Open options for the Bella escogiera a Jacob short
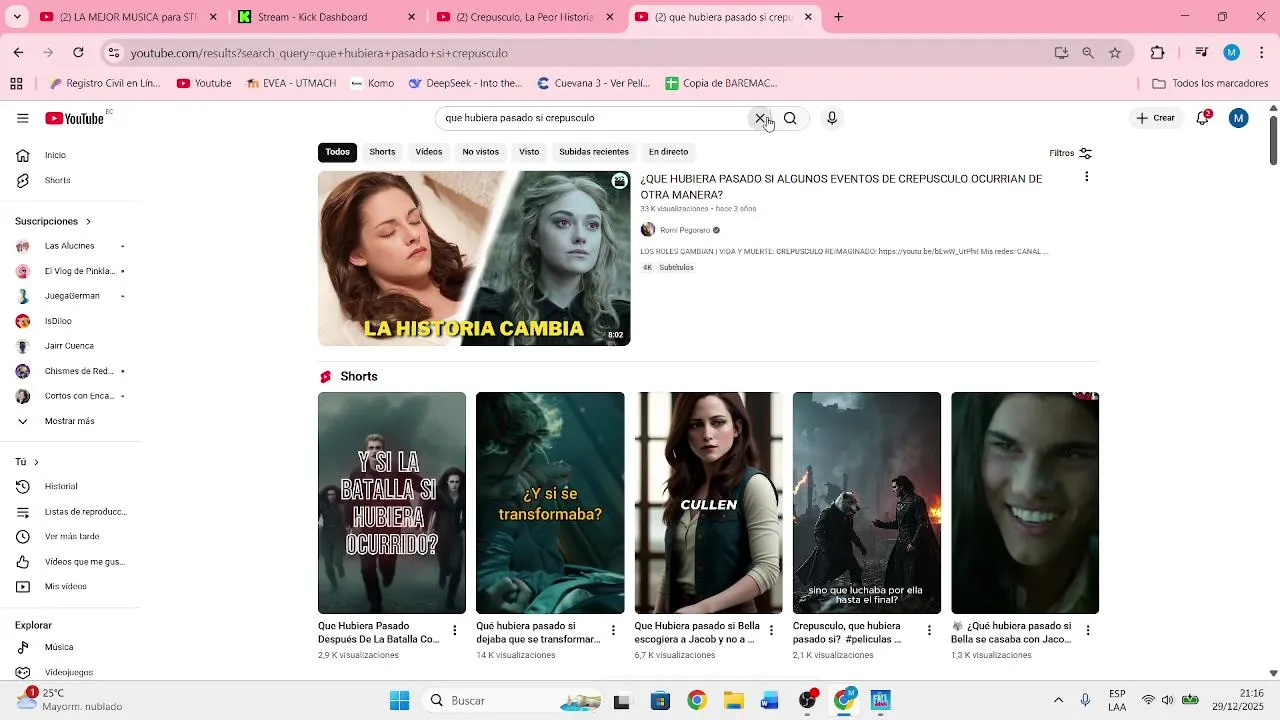 771,630
